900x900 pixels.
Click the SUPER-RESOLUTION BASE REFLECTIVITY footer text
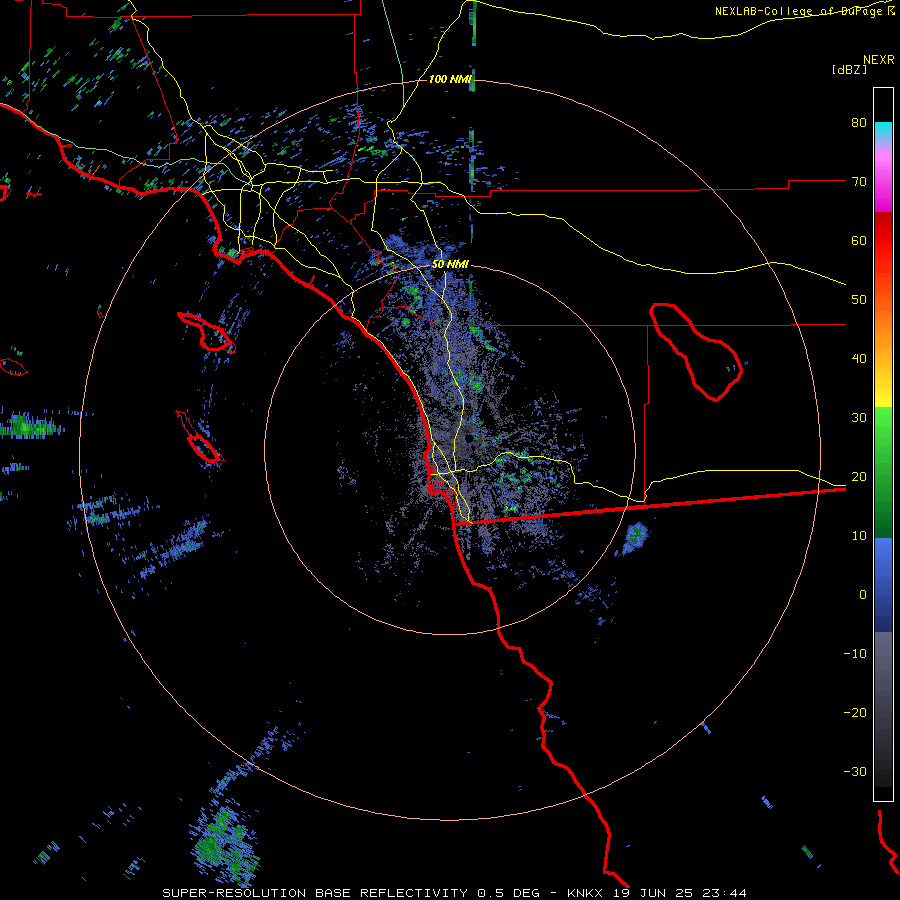point(315,893)
